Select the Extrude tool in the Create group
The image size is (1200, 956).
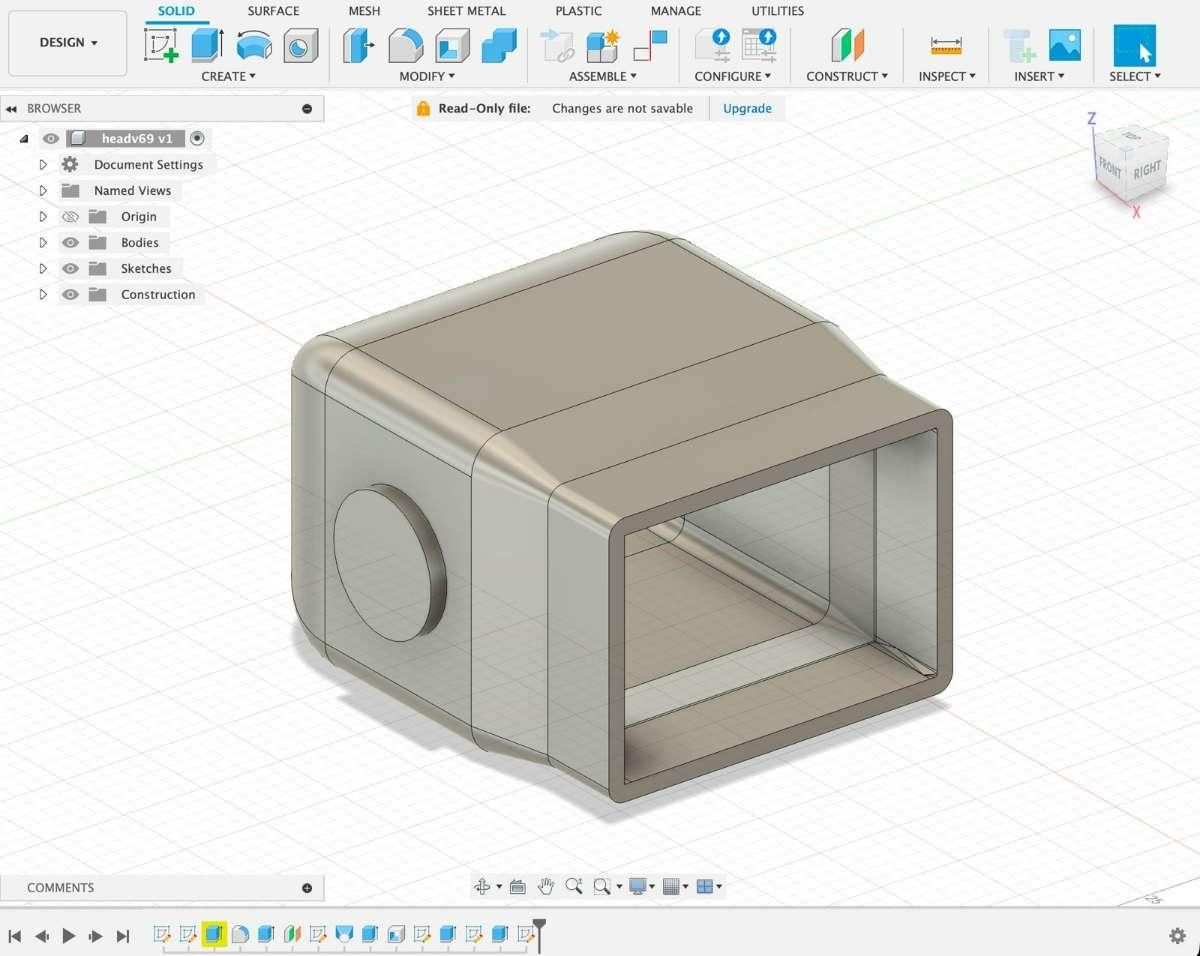point(207,45)
